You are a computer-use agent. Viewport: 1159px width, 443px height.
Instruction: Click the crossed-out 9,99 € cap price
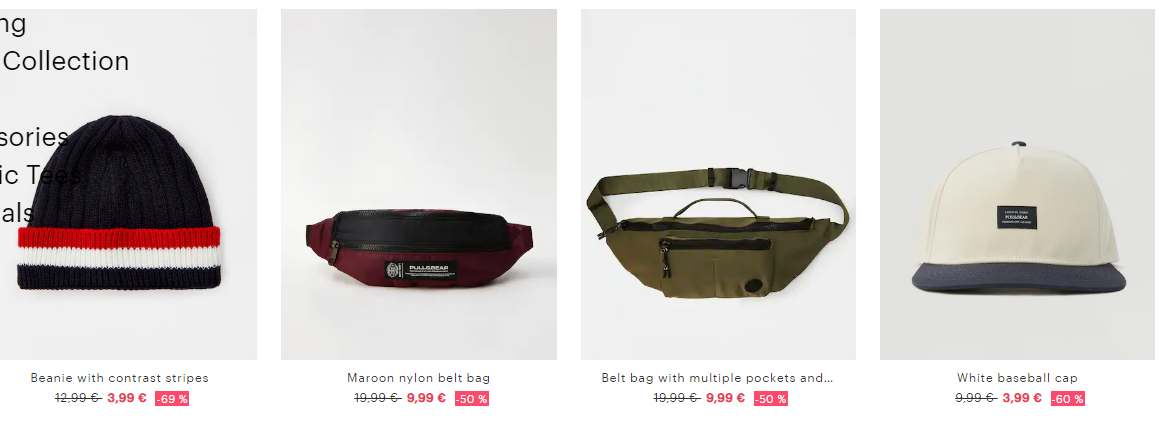click(976, 398)
